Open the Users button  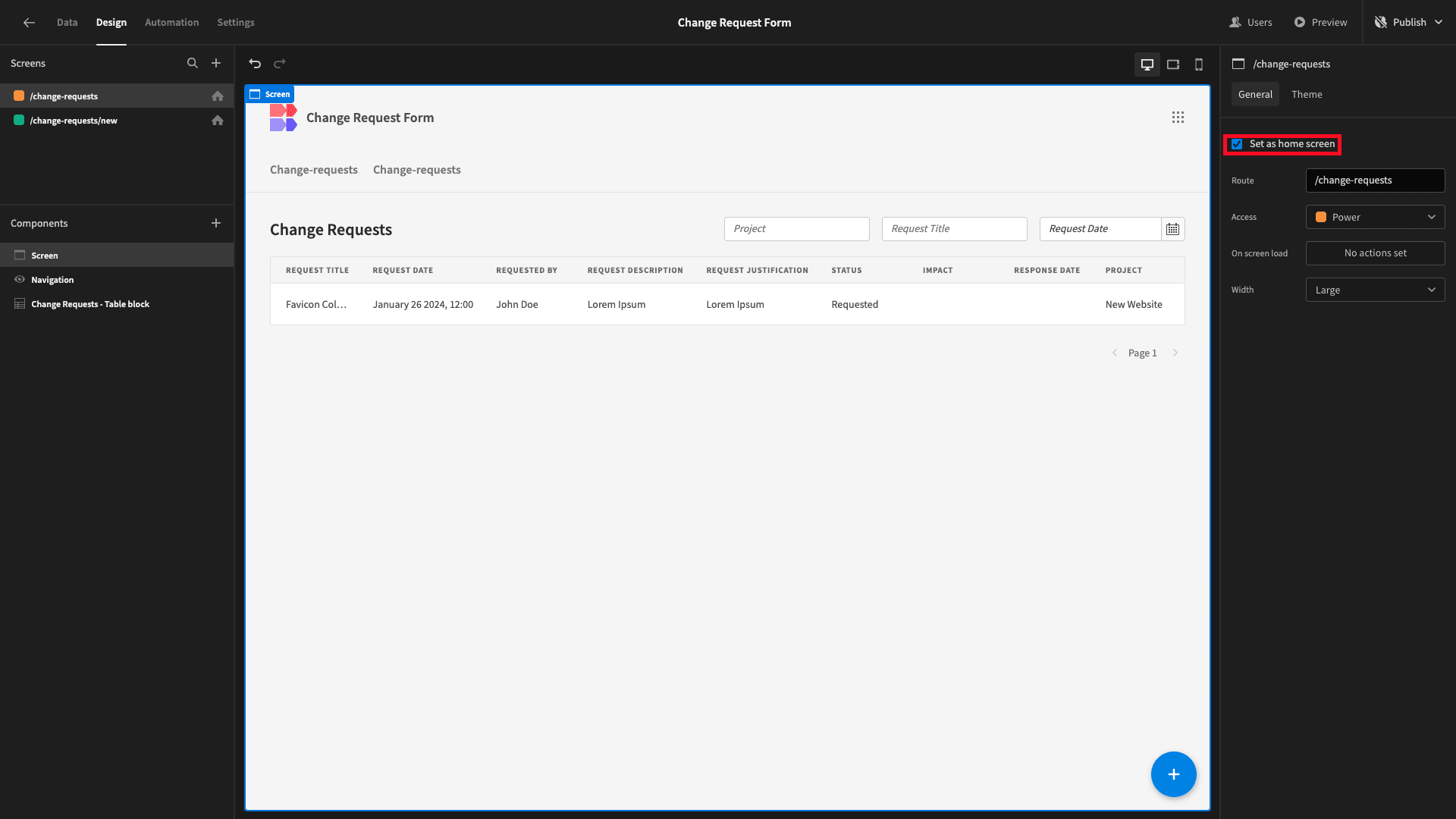click(x=1250, y=23)
